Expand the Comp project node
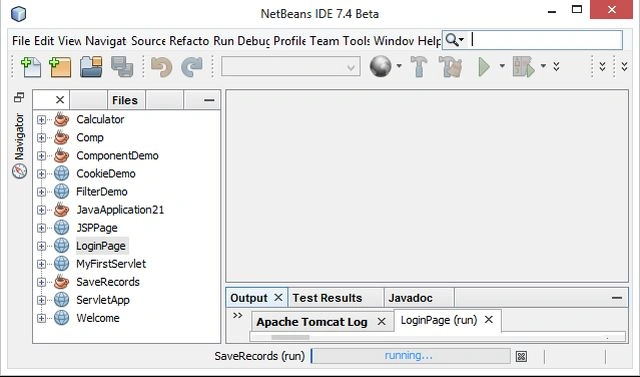 click(41, 137)
